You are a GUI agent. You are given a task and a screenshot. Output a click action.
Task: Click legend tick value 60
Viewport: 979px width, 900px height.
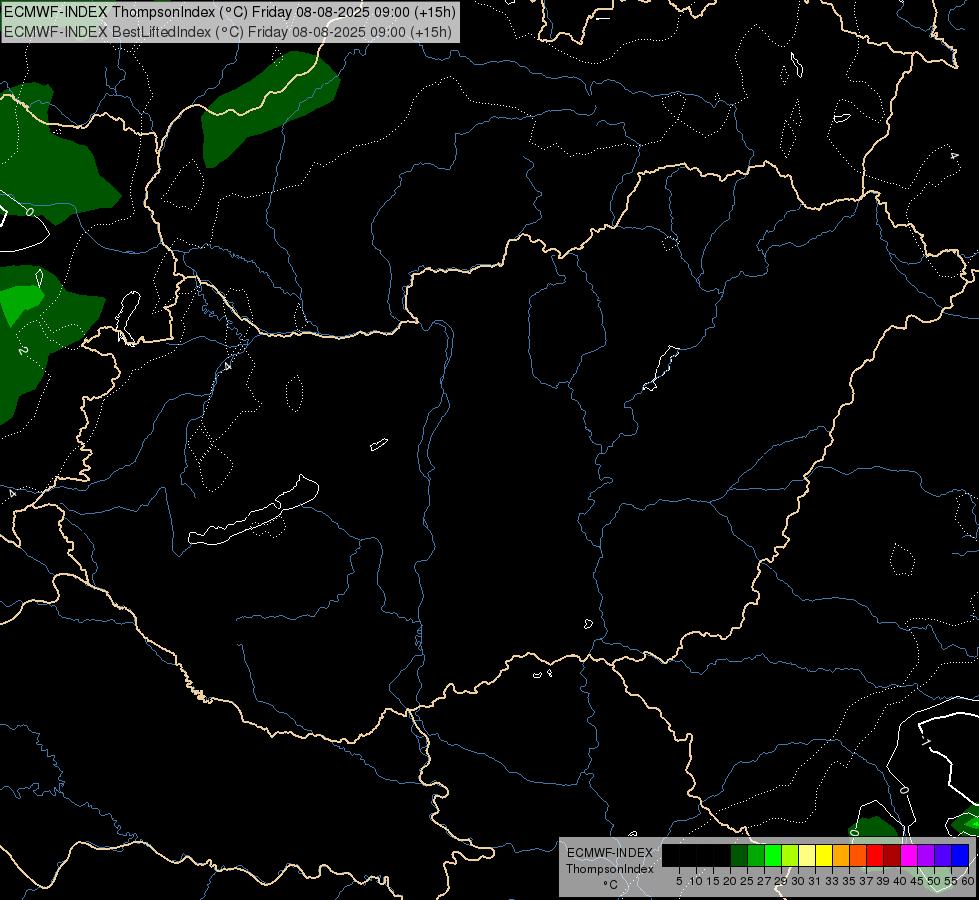pos(968,881)
